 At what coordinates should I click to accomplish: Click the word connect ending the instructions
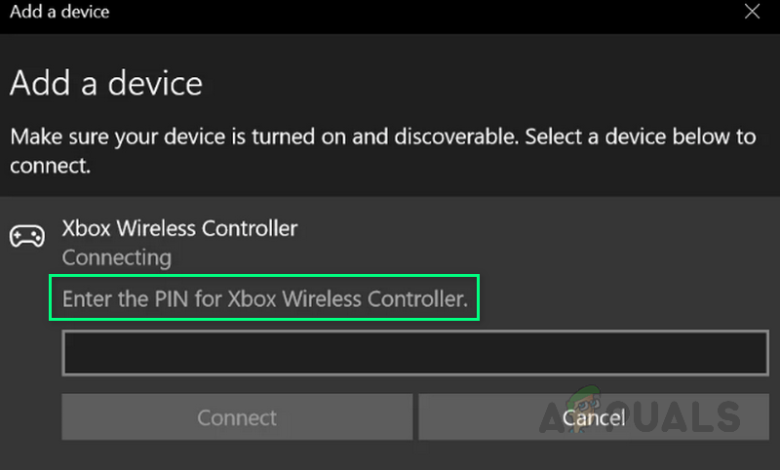pos(51,166)
